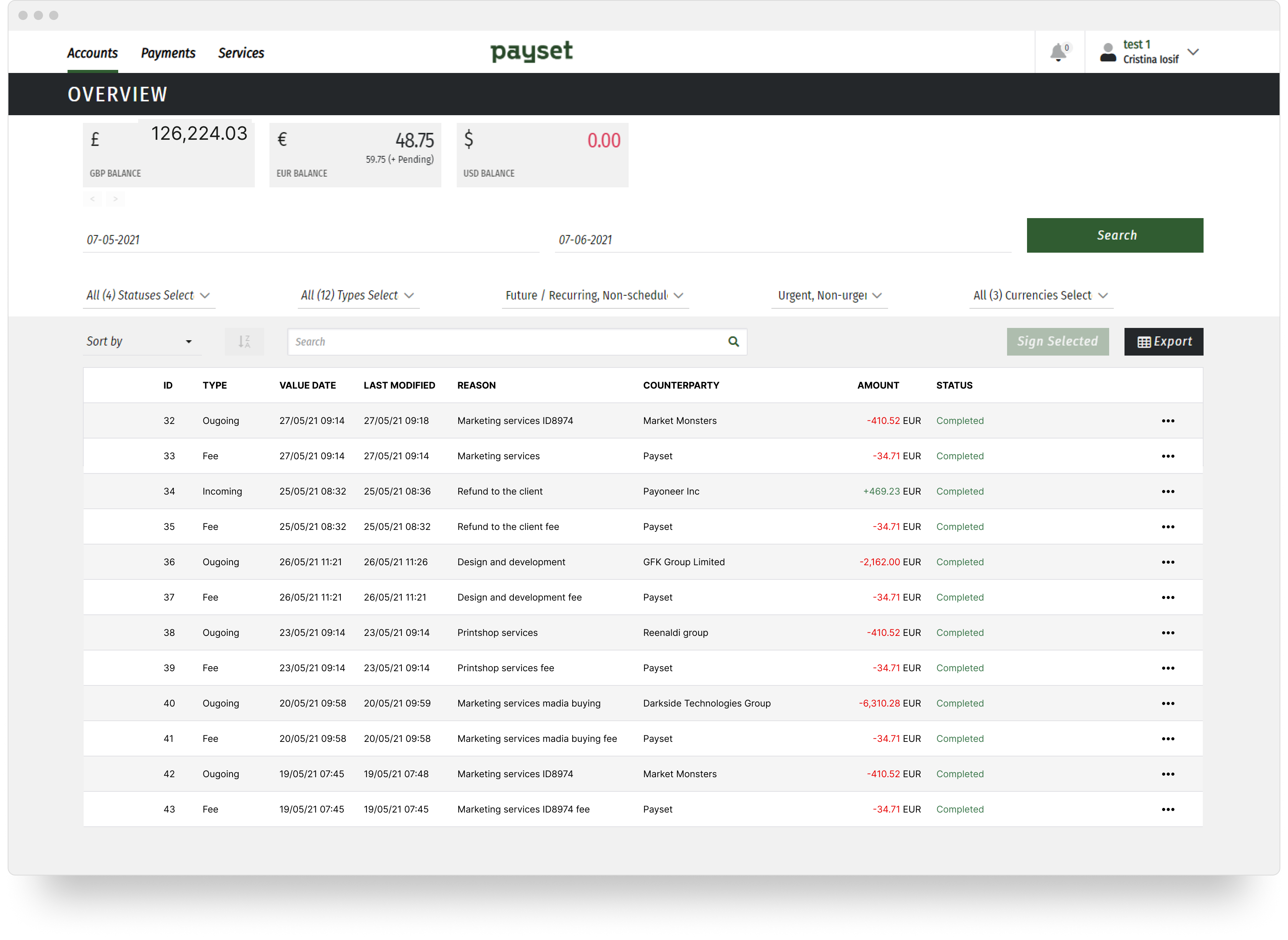Click Incoming type in row 34
1288x940 pixels.
(222, 491)
